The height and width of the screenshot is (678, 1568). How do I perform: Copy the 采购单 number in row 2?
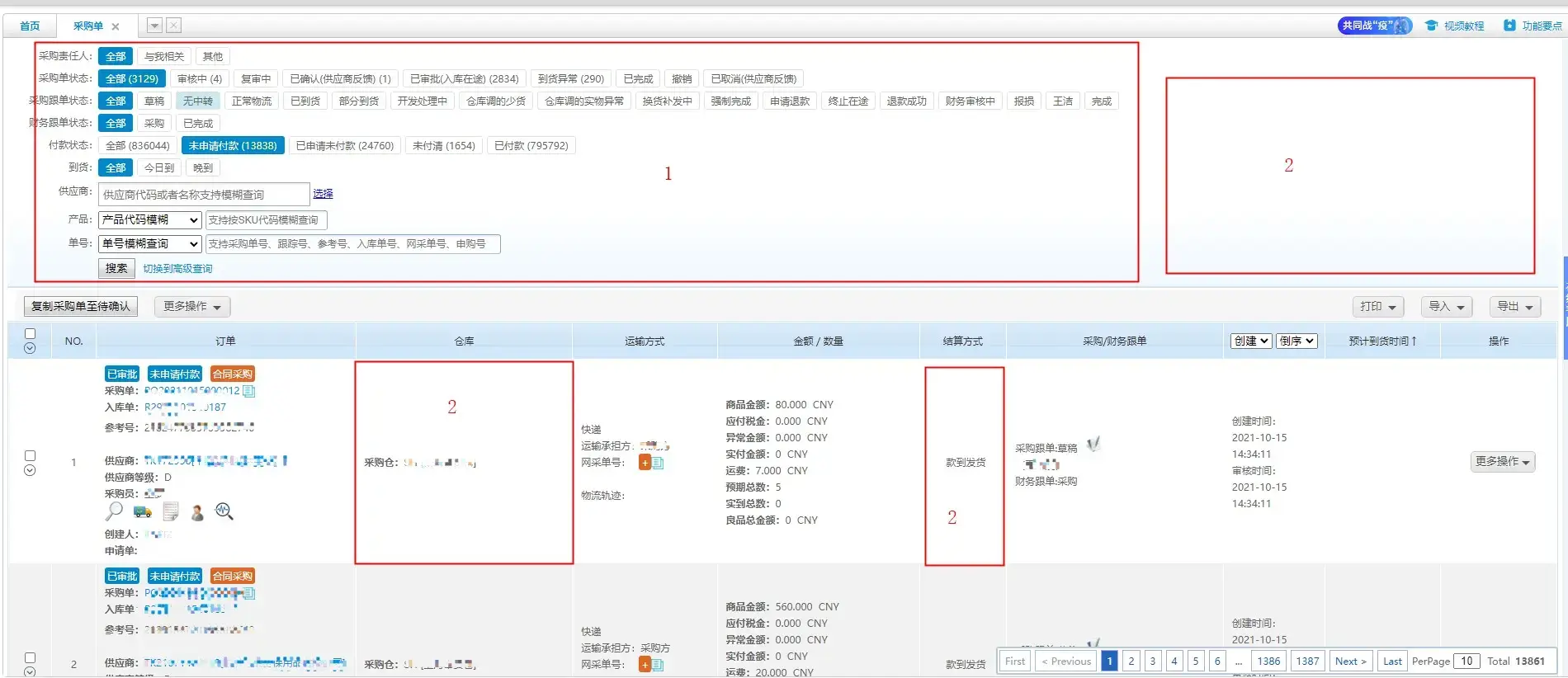(249, 593)
